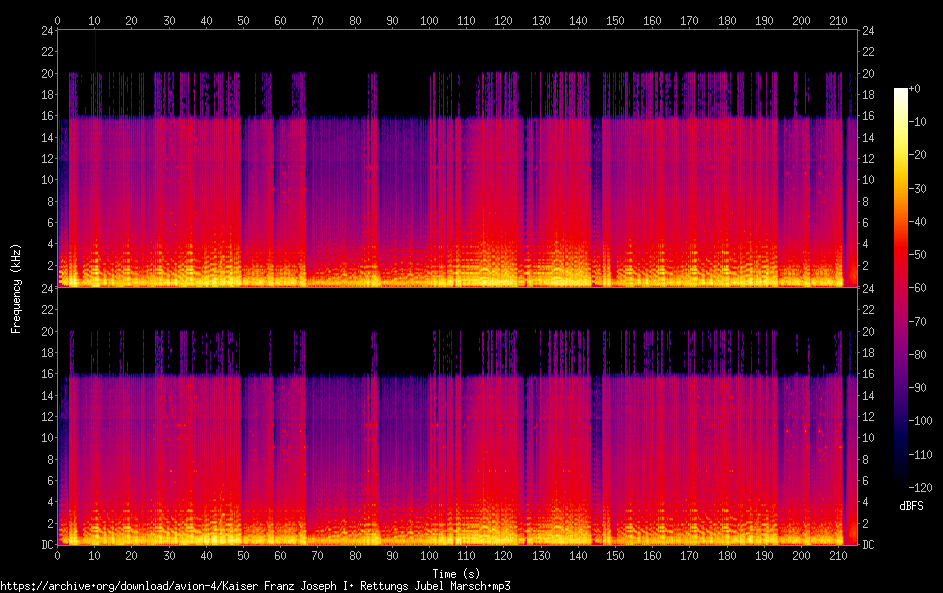
Task: Click the "-40" value on the color scale
Action: point(918,221)
